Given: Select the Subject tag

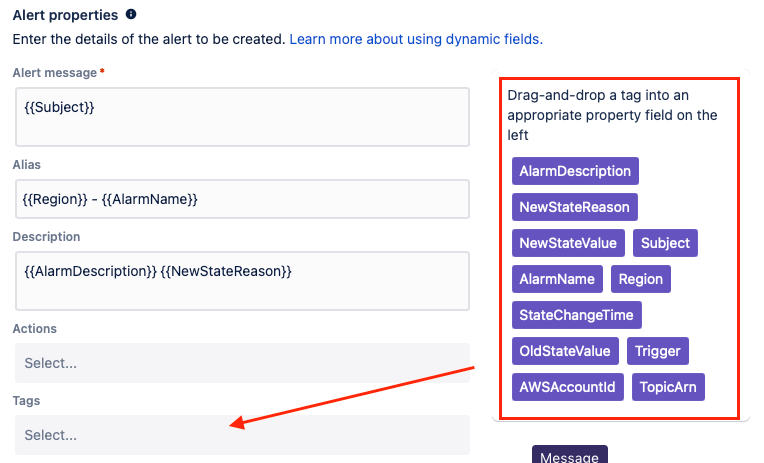Looking at the screenshot, I should [x=665, y=243].
